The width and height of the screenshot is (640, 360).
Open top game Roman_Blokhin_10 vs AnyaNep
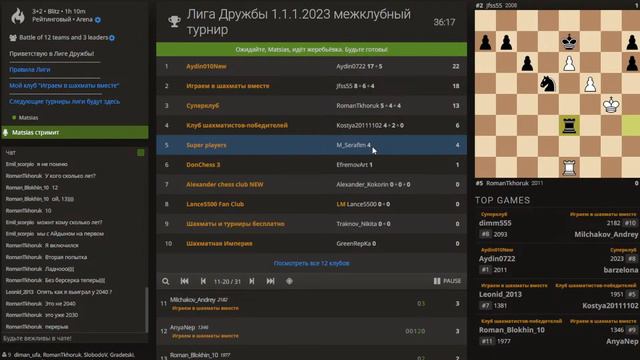(558, 333)
